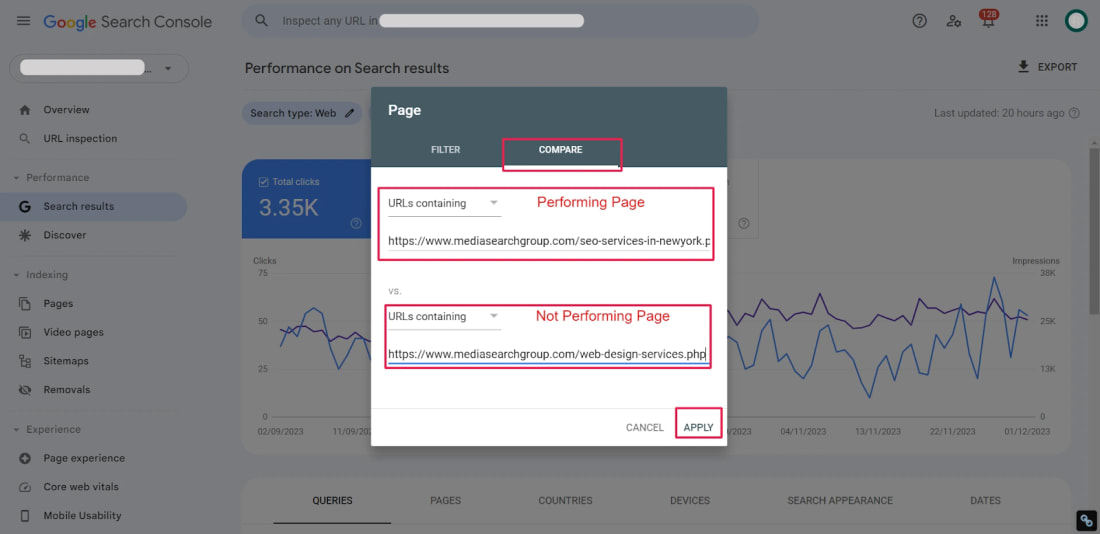This screenshot has width=1100, height=534.
Task: Click the Google Search Console logo
Action: click(128, 22)
